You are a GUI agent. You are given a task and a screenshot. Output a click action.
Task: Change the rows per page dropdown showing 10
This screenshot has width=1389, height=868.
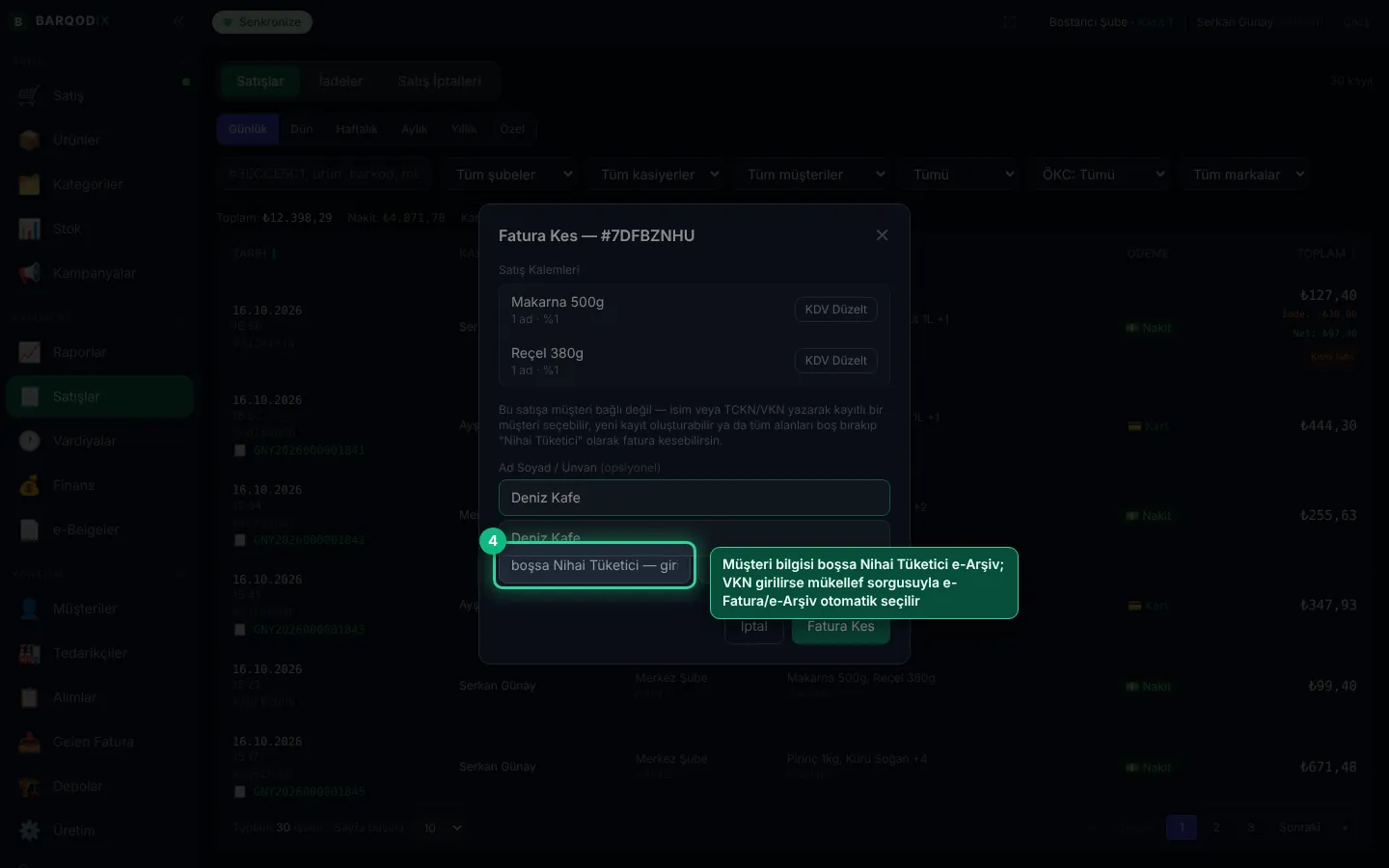442,827
